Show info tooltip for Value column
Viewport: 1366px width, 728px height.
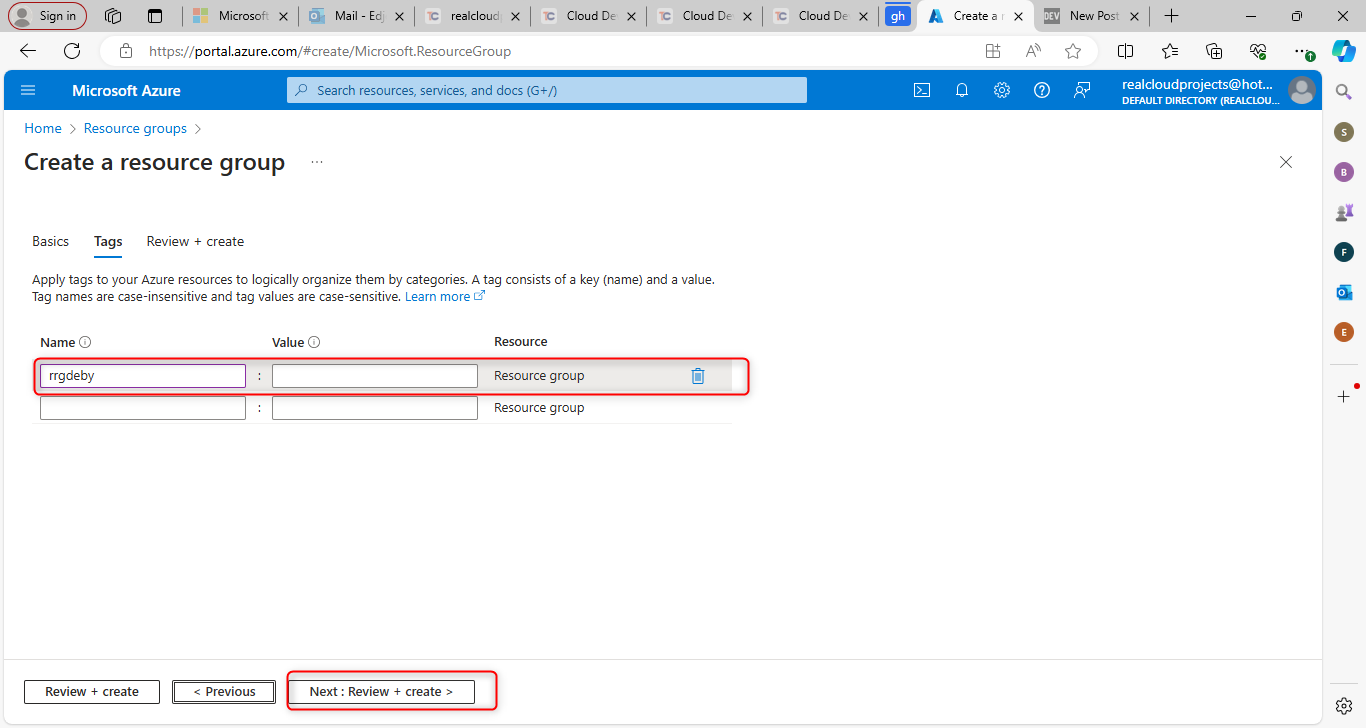point(314,342)
